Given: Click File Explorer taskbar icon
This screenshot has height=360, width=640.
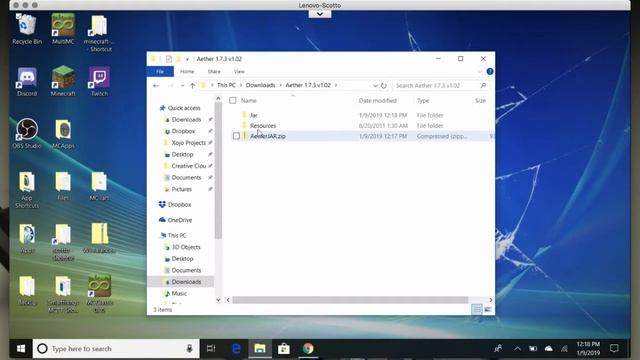Looking at the screenshot, I should (x=260, y=349).
